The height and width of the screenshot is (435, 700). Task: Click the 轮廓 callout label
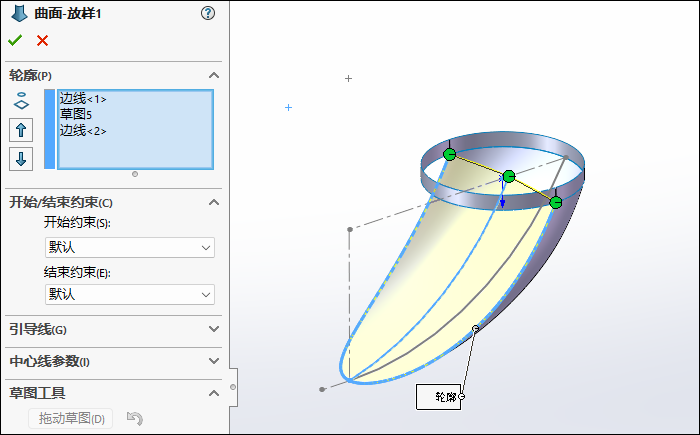pyautogui.click(x=438, y=397)
